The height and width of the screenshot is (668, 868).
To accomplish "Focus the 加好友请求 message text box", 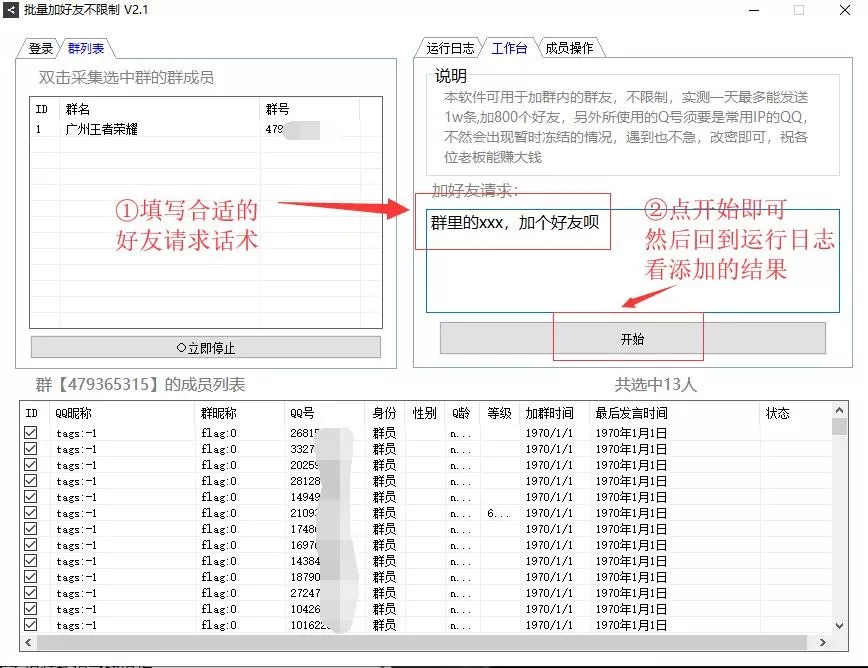I will pyautogui.click(x=633, y=261).
